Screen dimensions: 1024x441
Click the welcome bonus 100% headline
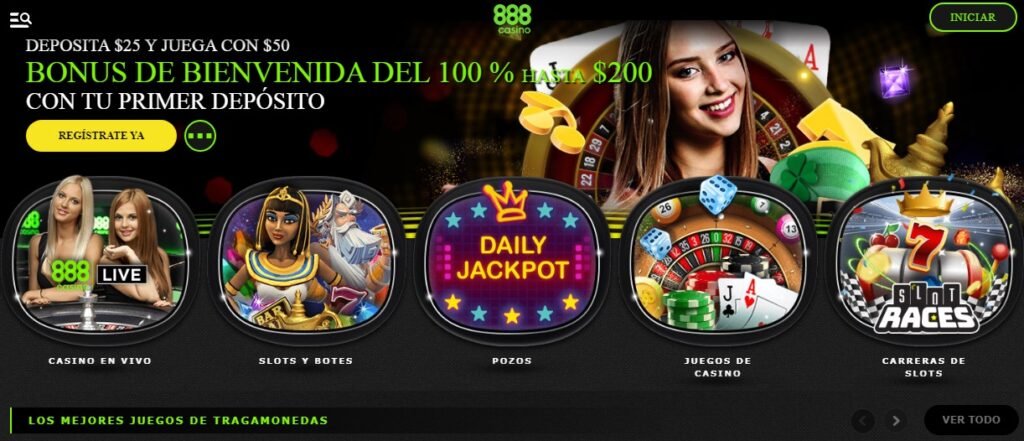339,73
